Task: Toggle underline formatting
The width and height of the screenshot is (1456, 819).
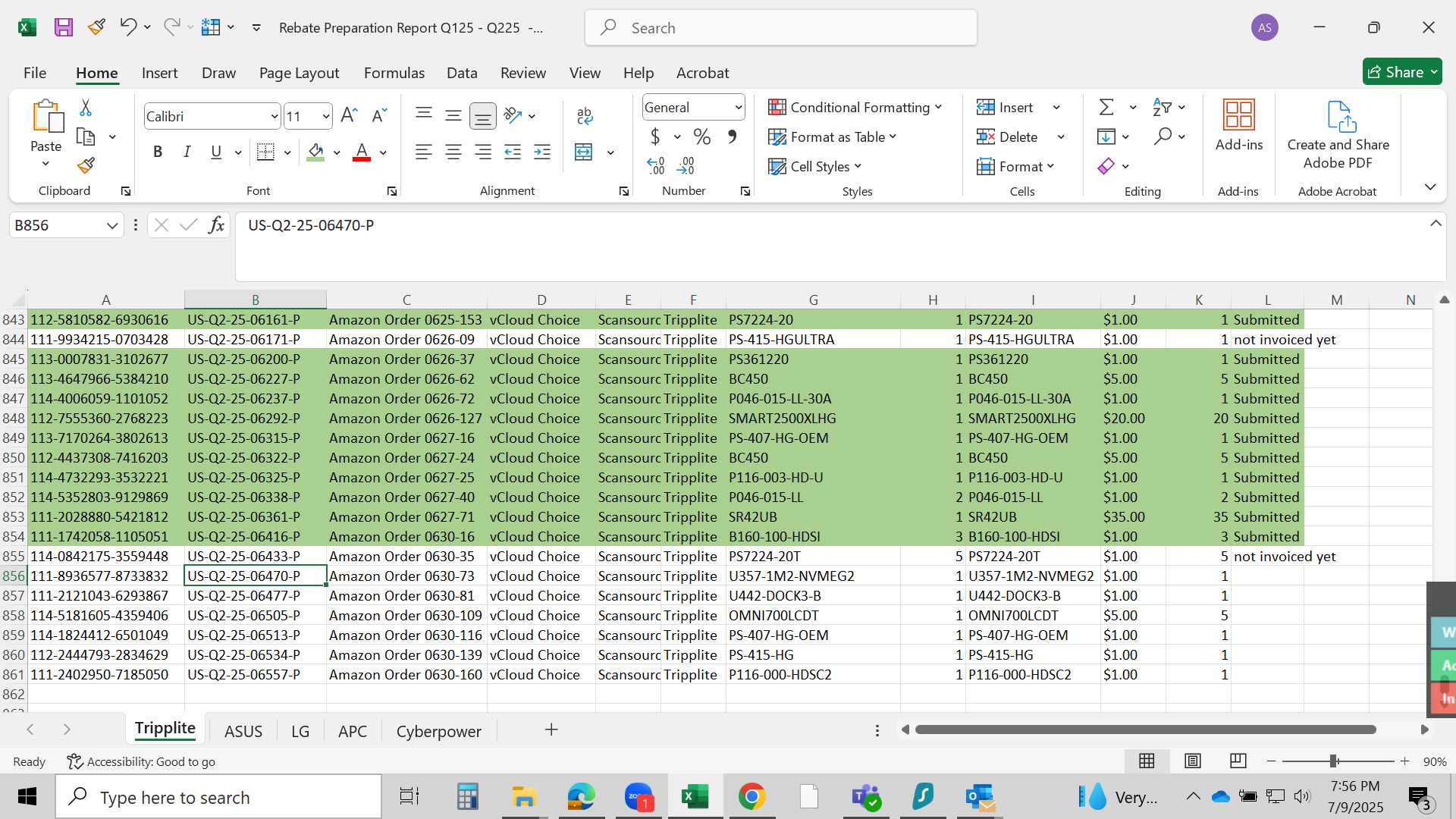Action: [216, 152]
